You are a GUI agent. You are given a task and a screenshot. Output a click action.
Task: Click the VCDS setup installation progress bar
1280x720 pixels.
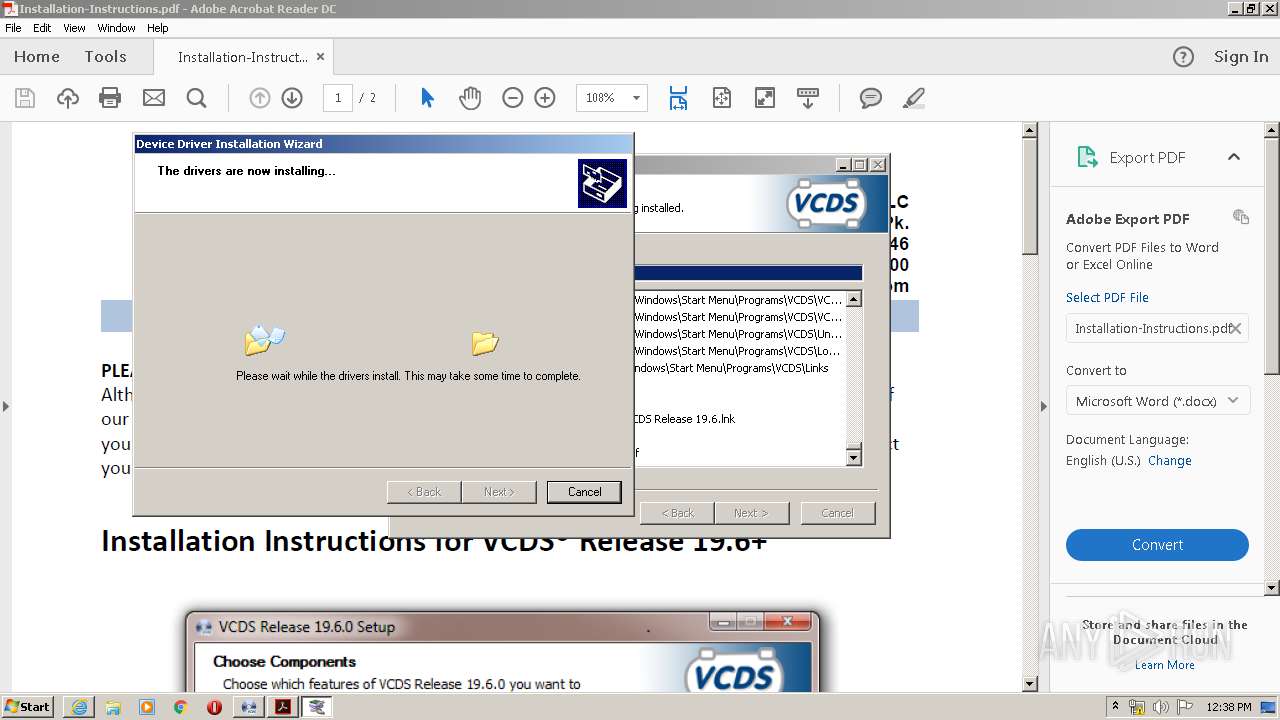(x=748, y=272)
